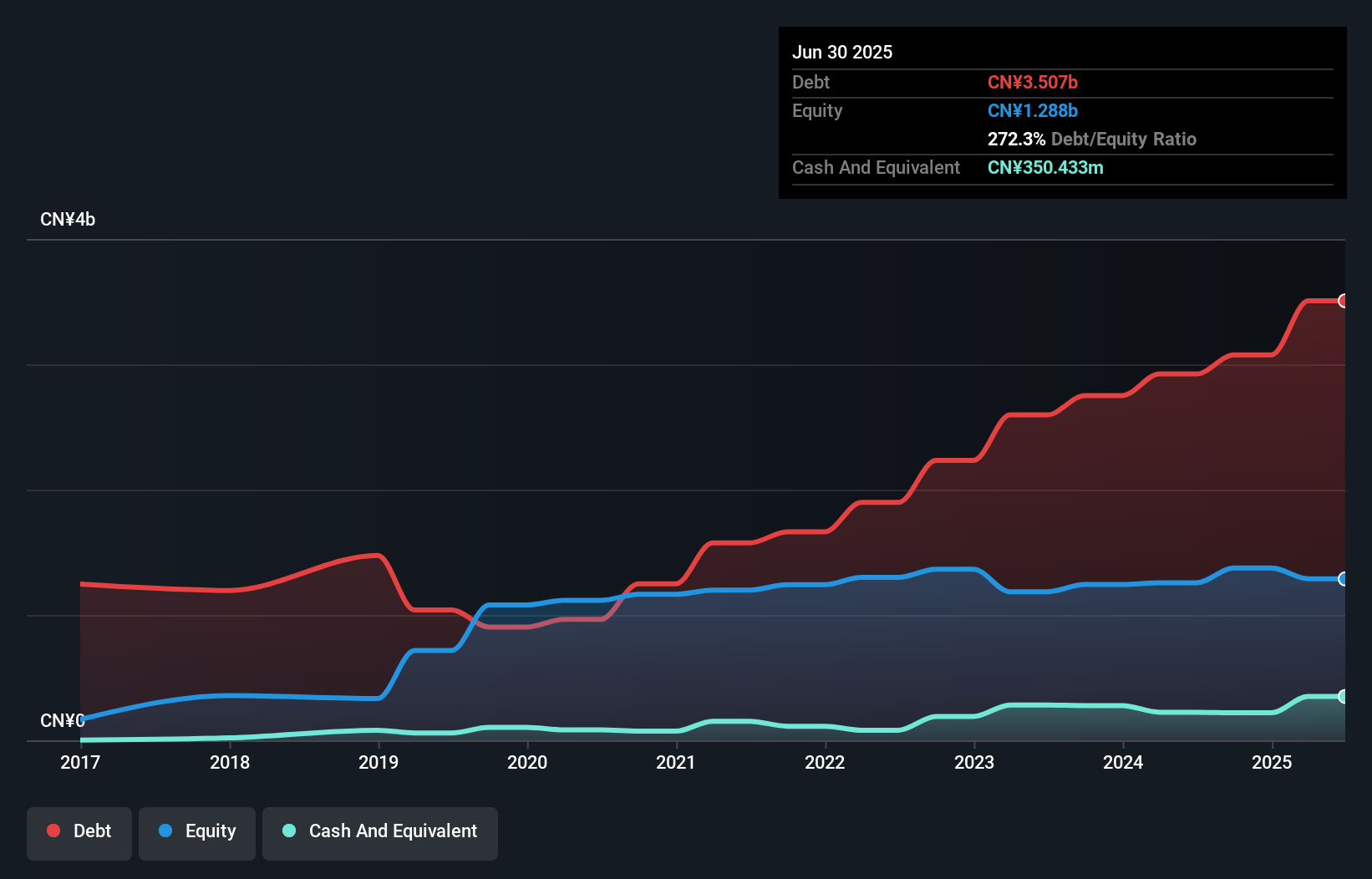The height and width of the screenshot is (879, 1372).
Task: Click the red dot icon in the Debt legend
Action: click(53, 831)
